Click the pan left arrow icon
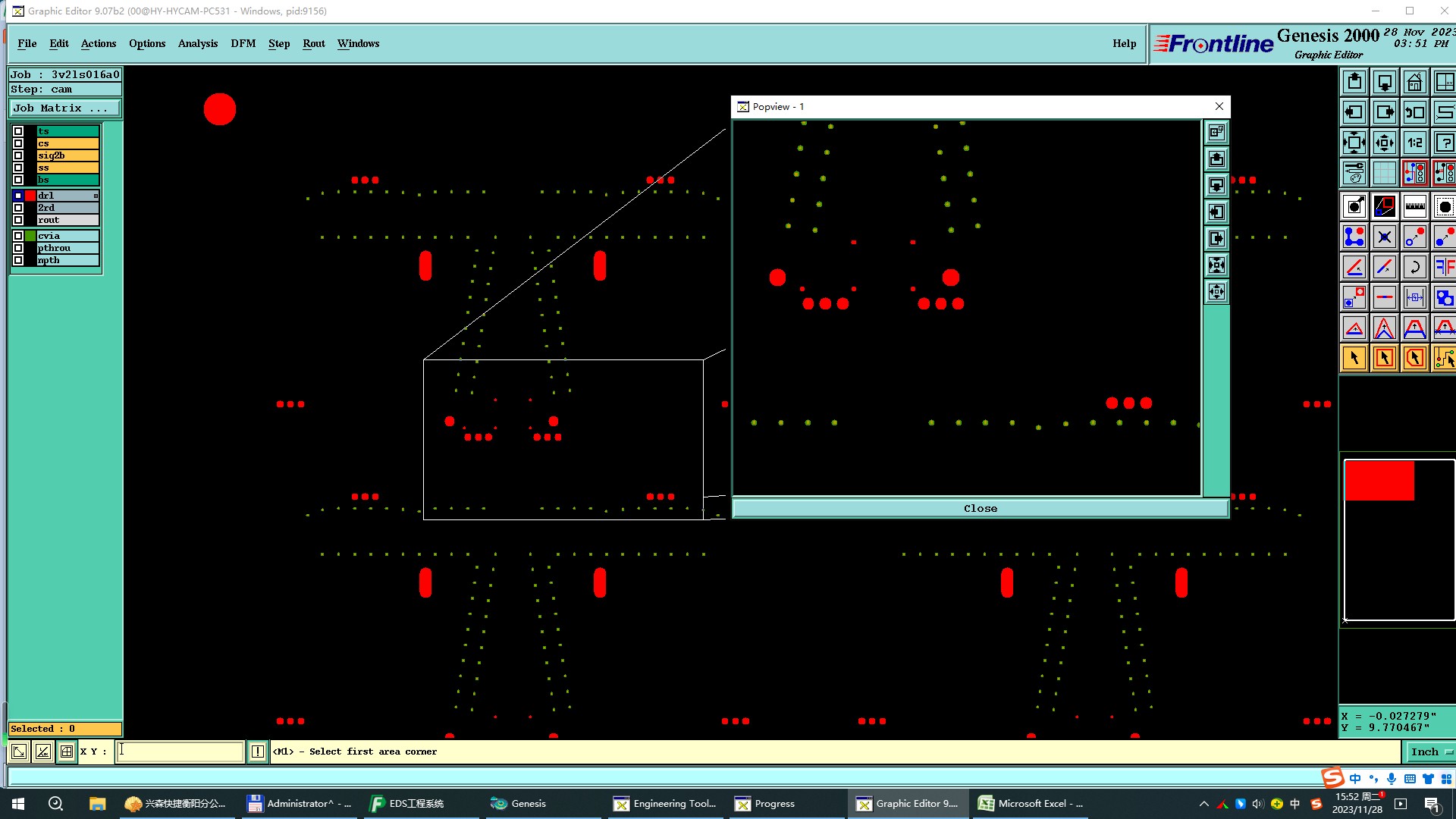 point(1354,112)
